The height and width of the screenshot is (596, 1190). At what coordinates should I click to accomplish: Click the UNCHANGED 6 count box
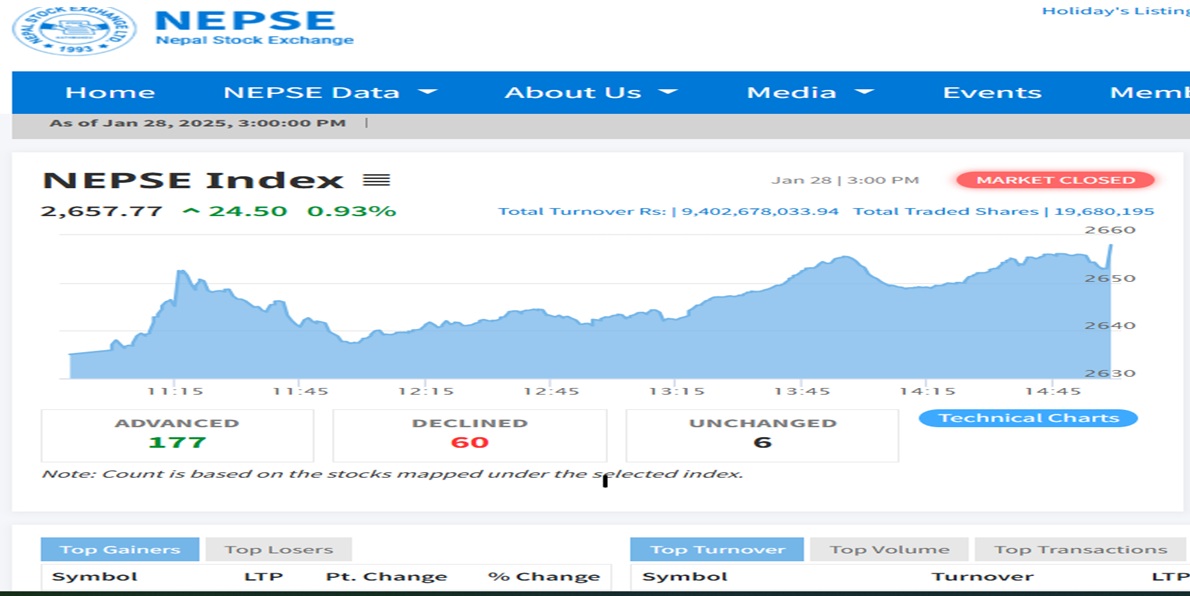coord(763,436)
